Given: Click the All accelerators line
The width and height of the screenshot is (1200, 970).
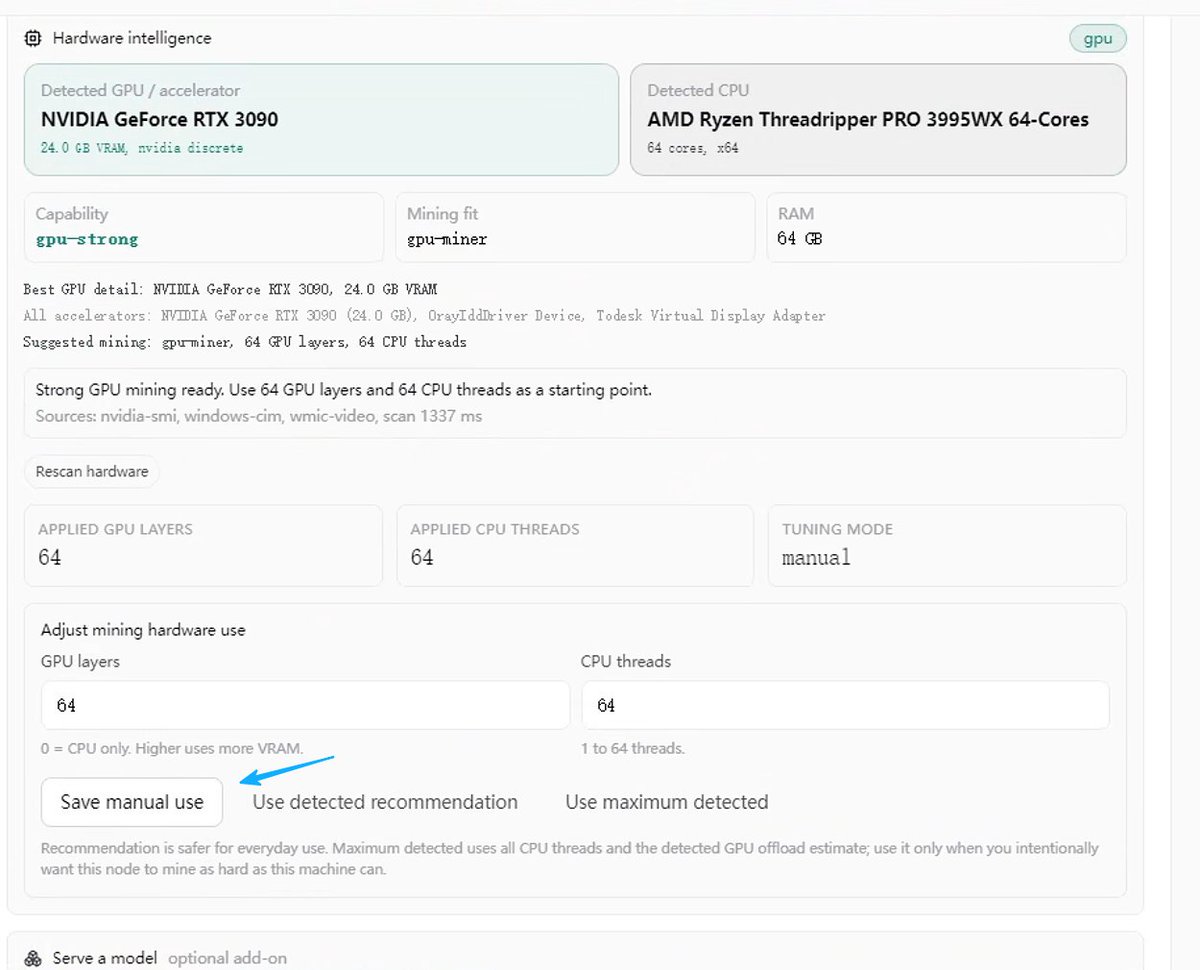Looking at the screenshot, I should 424,315.
